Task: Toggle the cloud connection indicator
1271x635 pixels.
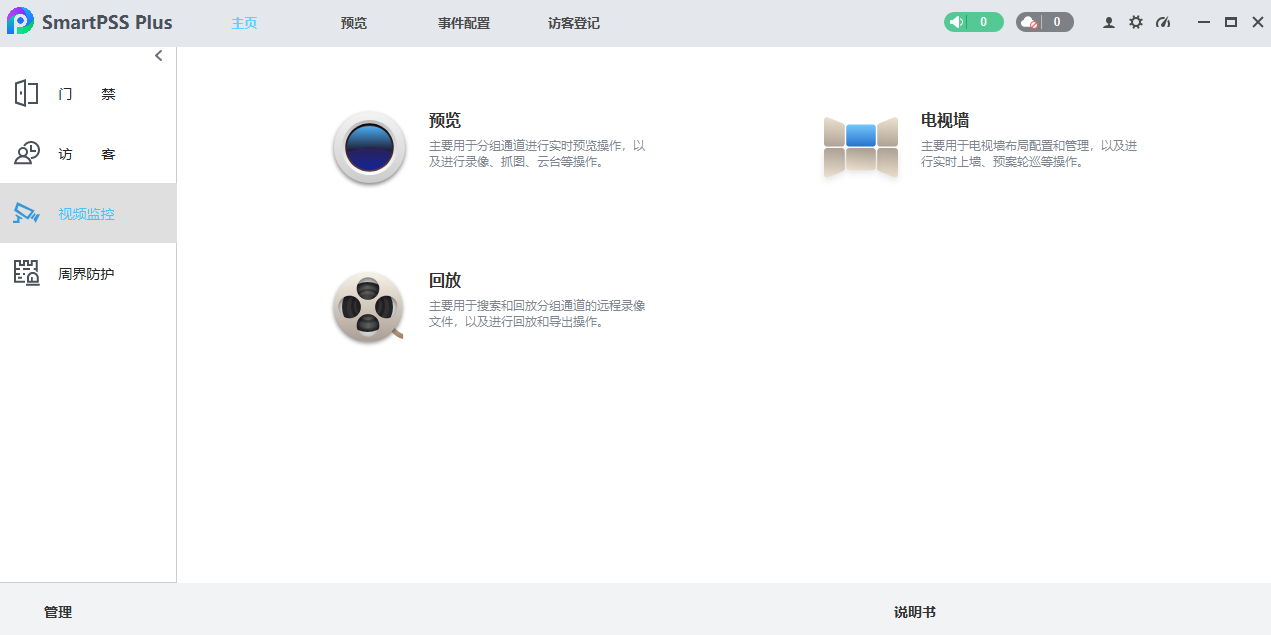Action: coord(1029,21)
